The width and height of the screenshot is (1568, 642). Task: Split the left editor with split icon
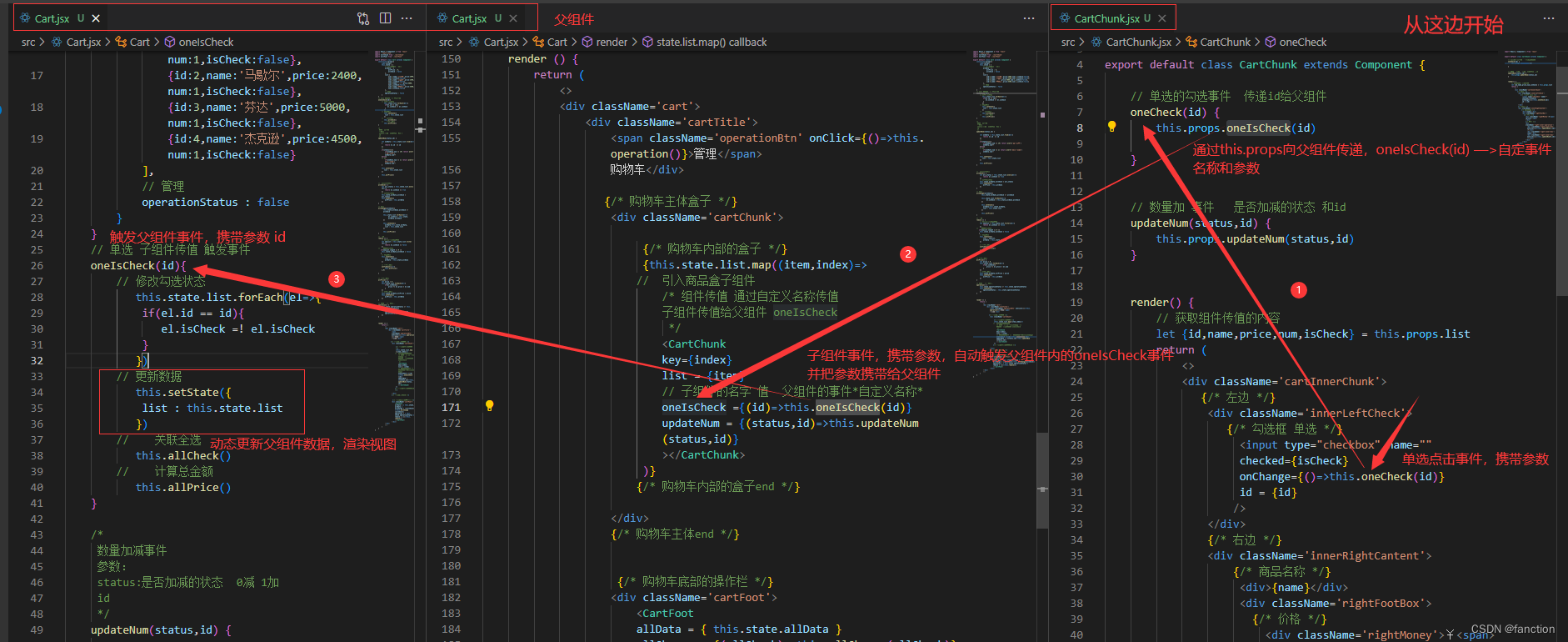pos(385,18)
